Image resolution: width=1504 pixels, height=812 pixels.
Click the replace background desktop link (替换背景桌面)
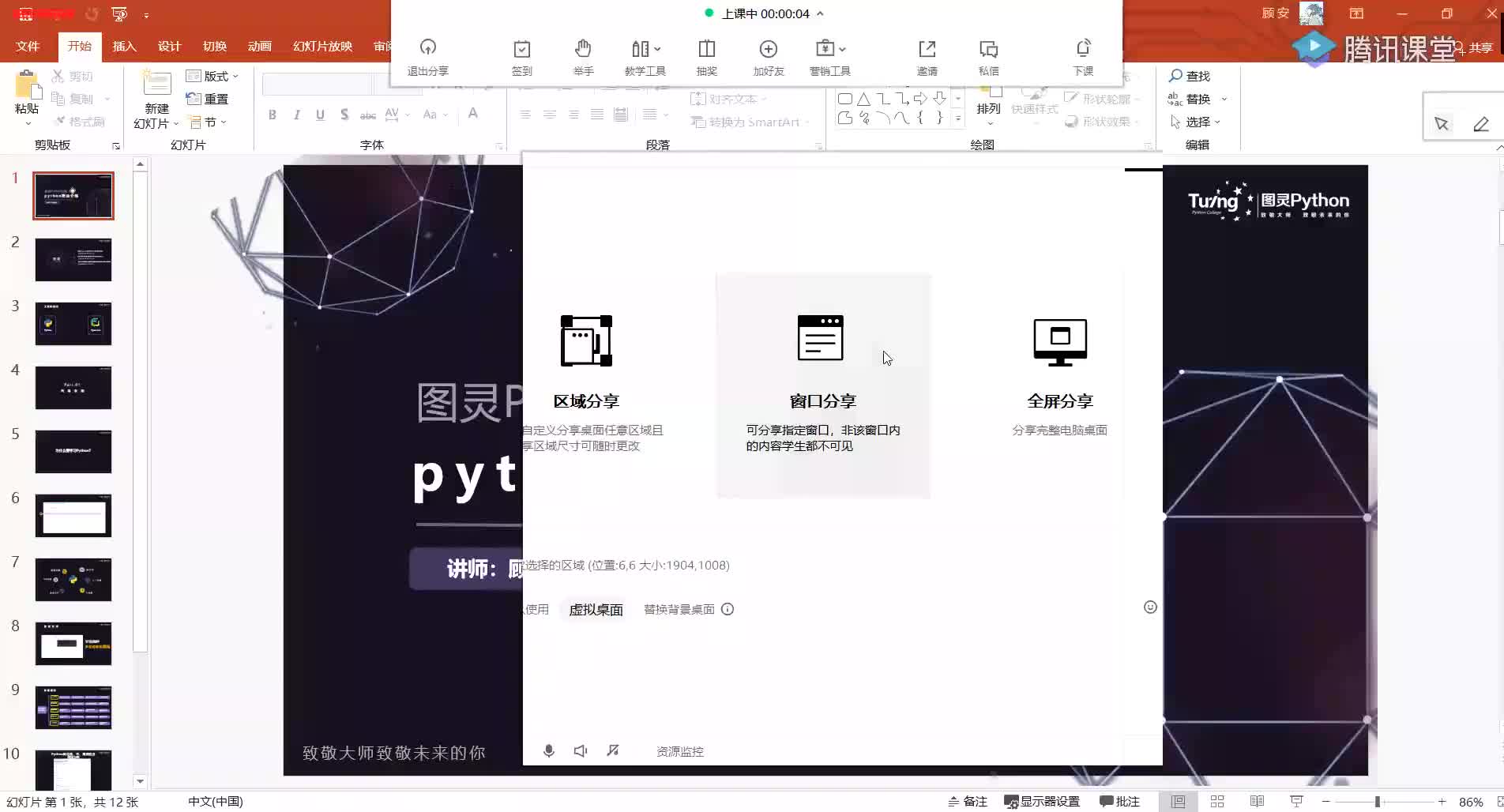679,609
